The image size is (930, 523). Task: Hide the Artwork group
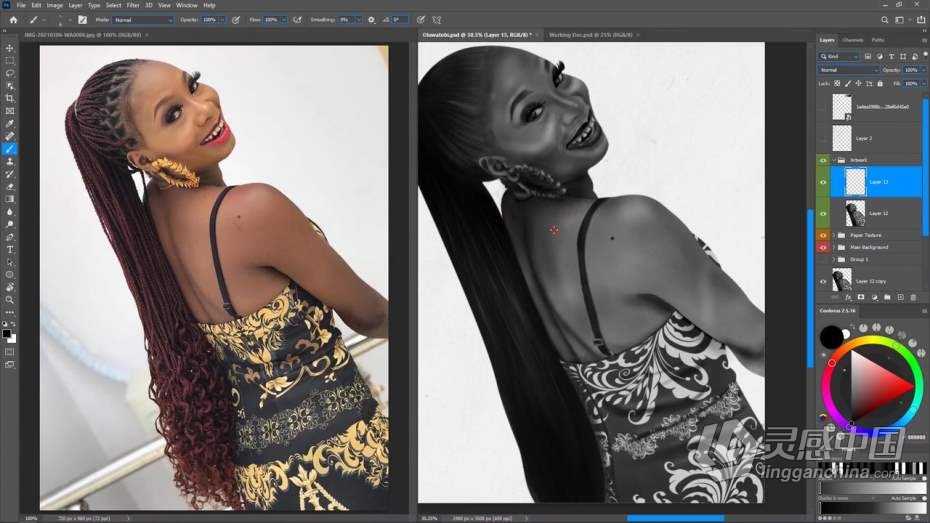click(x=823, y=160)
